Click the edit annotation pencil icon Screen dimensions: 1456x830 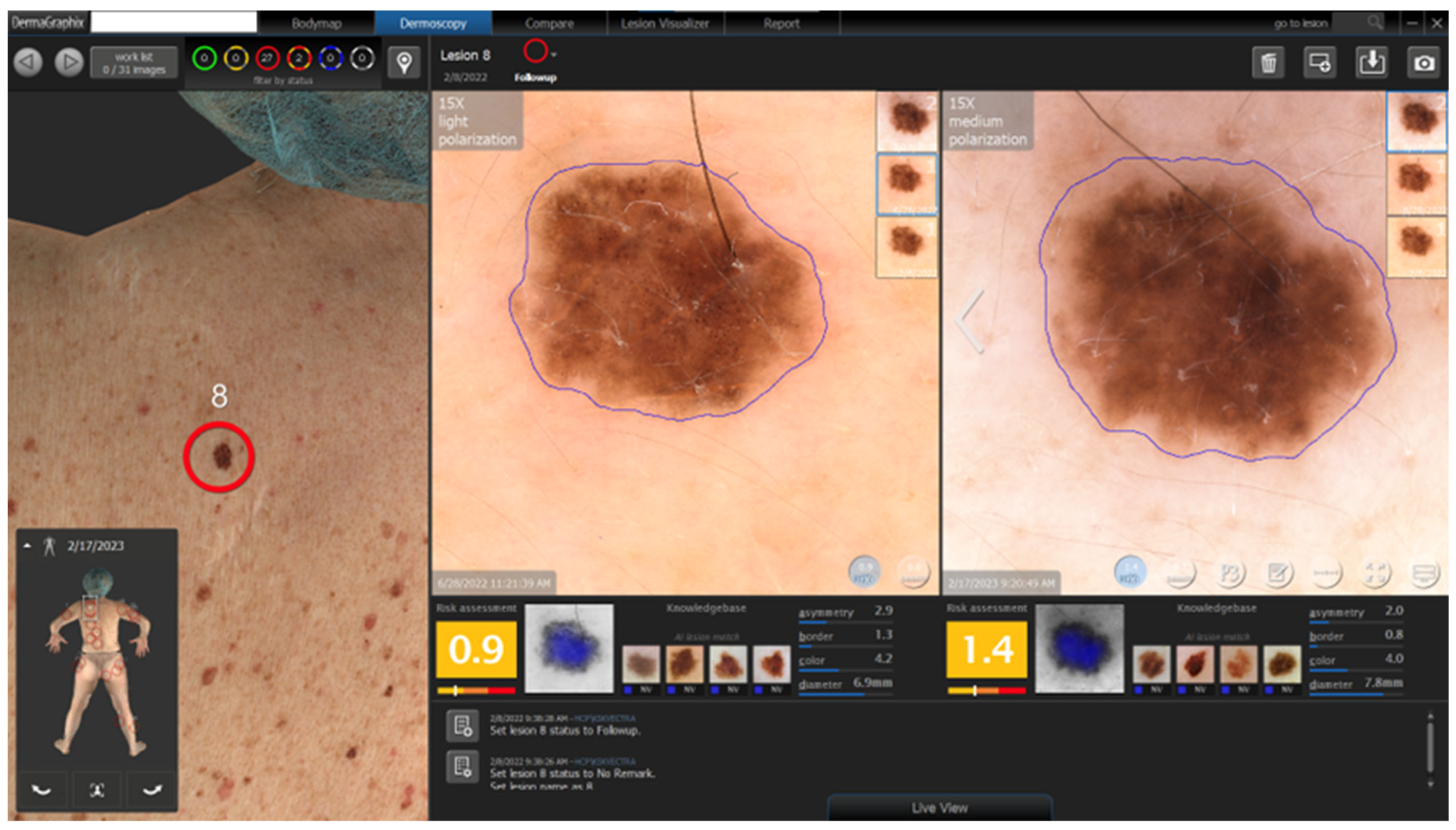coord(1277,572)
